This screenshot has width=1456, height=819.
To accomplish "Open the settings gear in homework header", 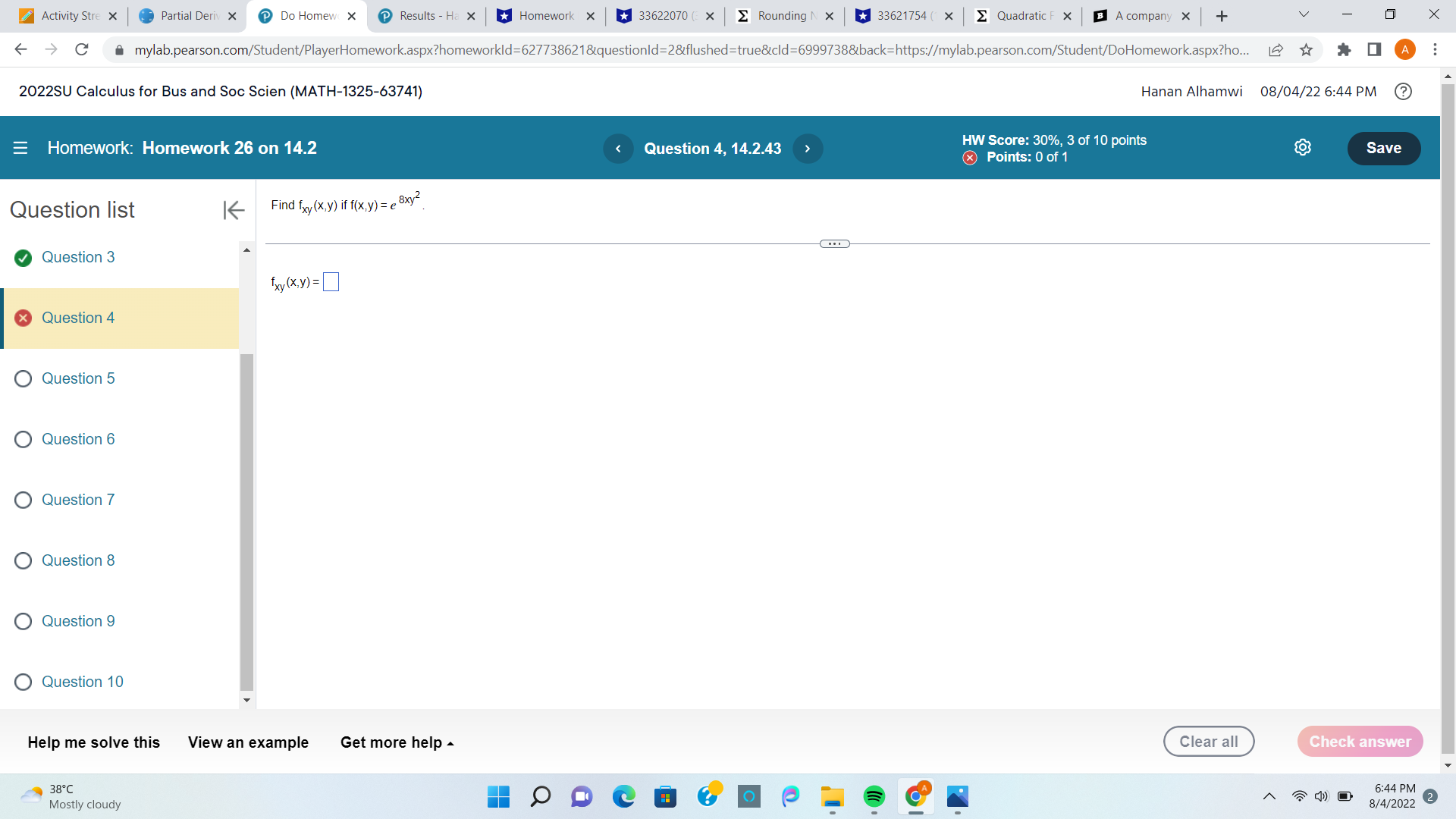I will 1302,148.
